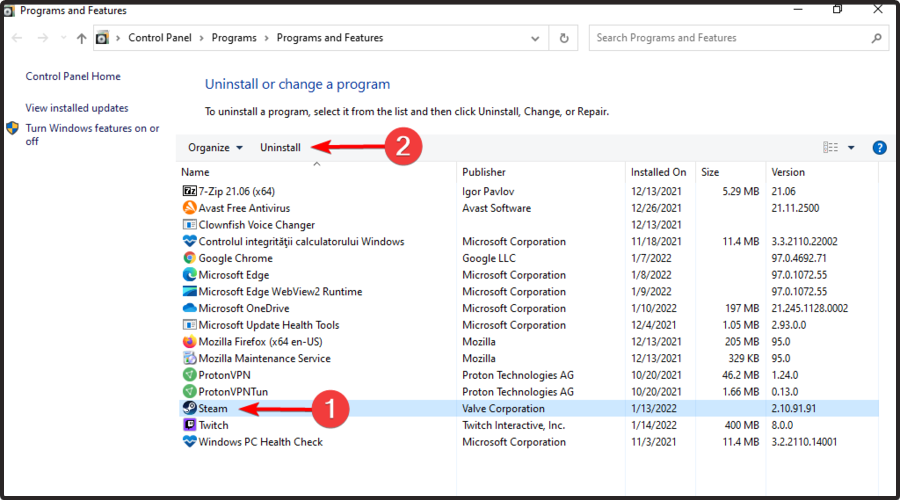Click the 2.10.91.91 version cell
900x500 pixels.
[793, 408]
